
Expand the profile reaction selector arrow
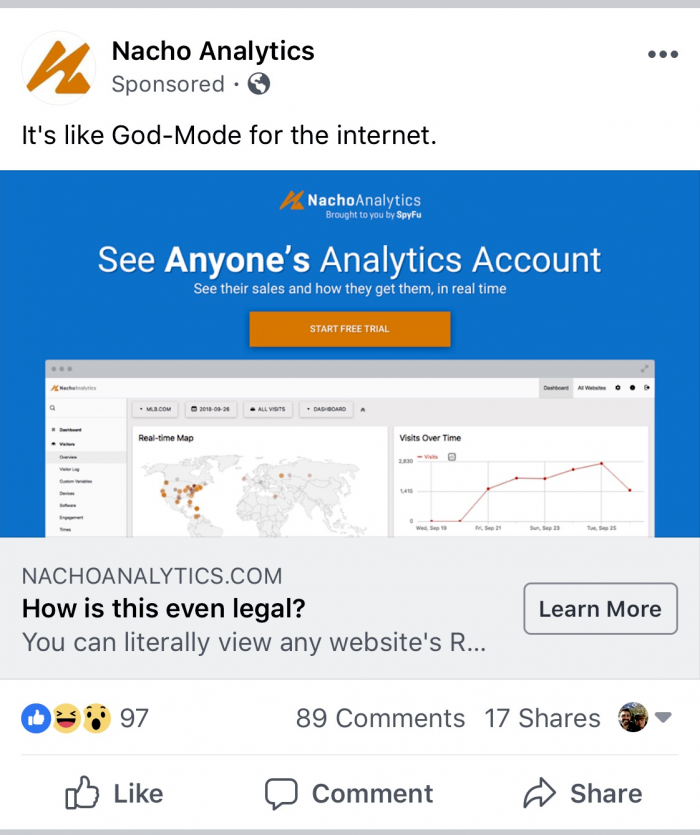point(662,718)
